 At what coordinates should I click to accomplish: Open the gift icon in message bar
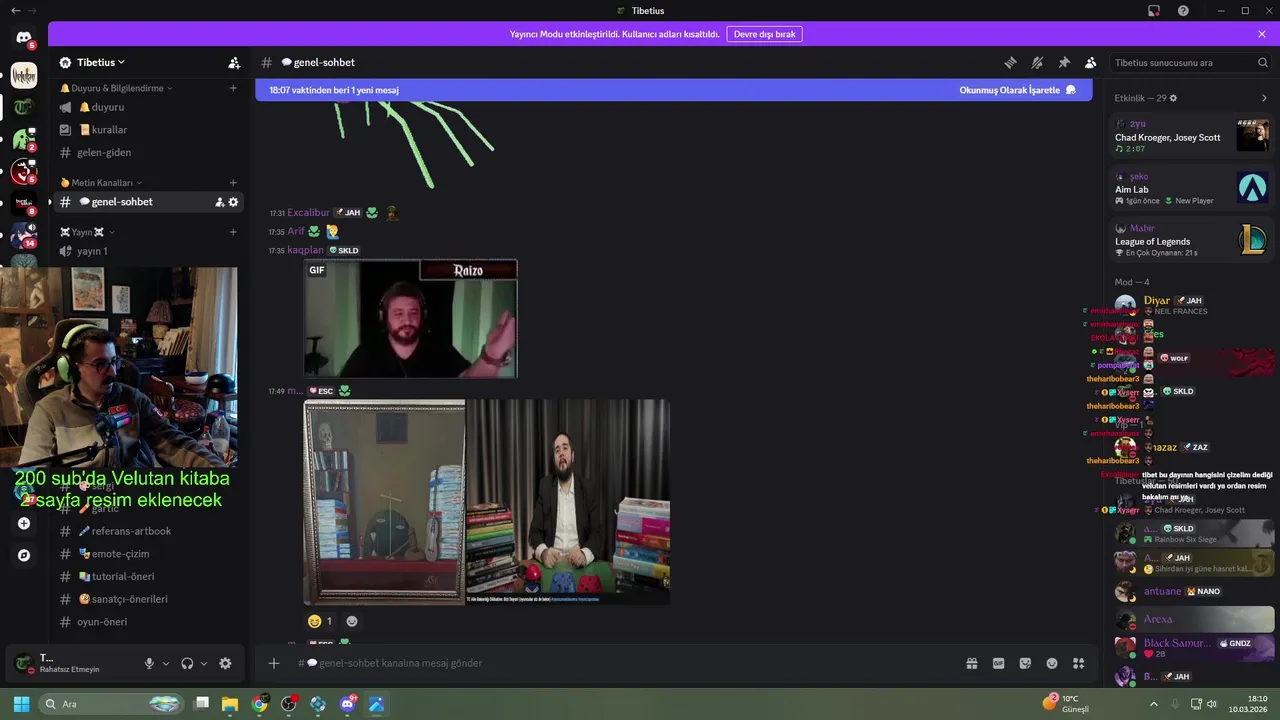(x=971, y=663)
